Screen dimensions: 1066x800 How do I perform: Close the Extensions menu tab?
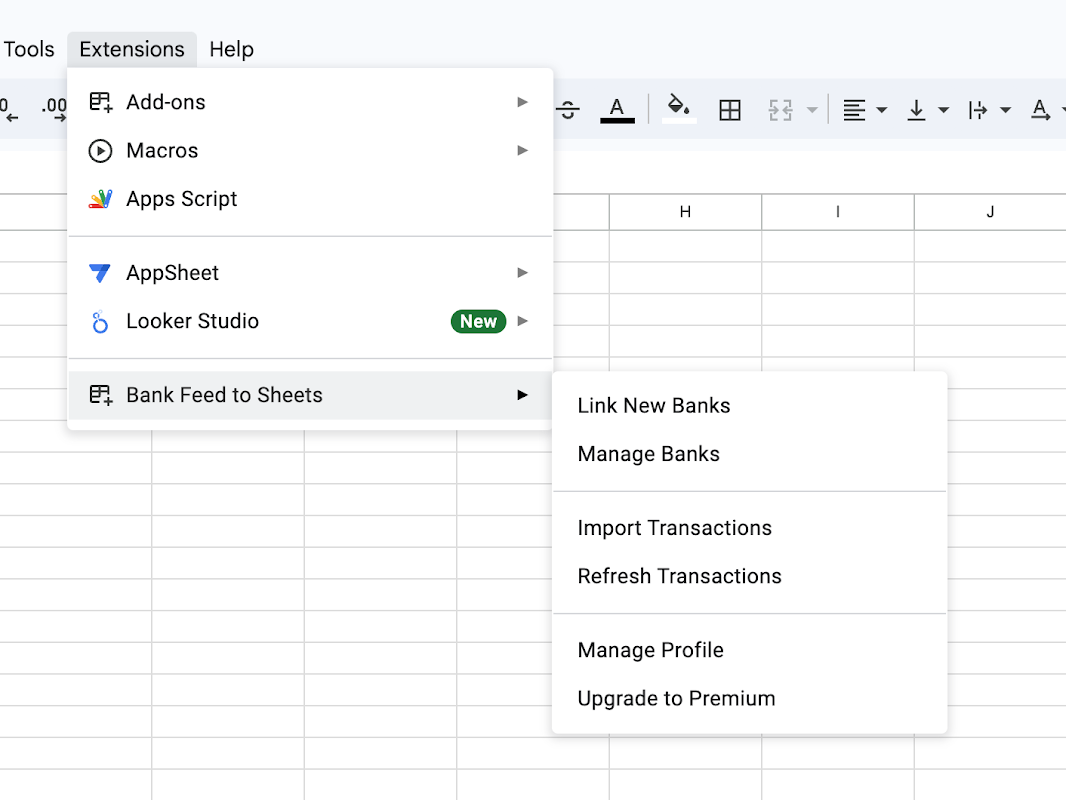[x=132, y=50]
